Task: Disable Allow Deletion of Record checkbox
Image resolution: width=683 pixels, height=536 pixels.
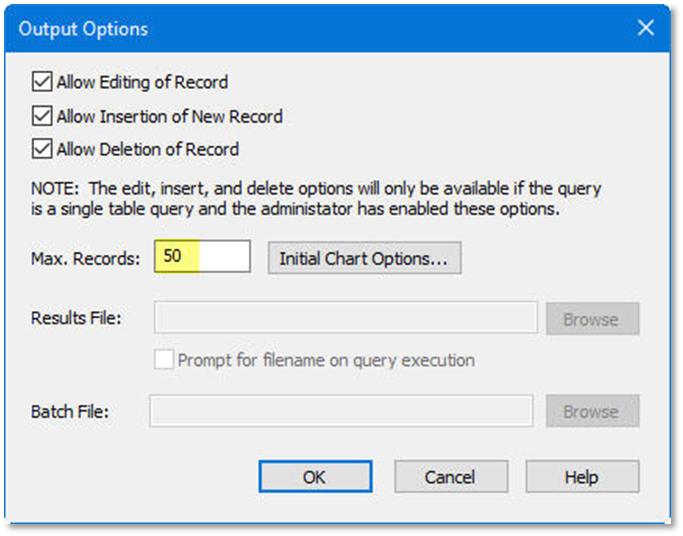Action: pyautogui.click(x=42, y=150)
